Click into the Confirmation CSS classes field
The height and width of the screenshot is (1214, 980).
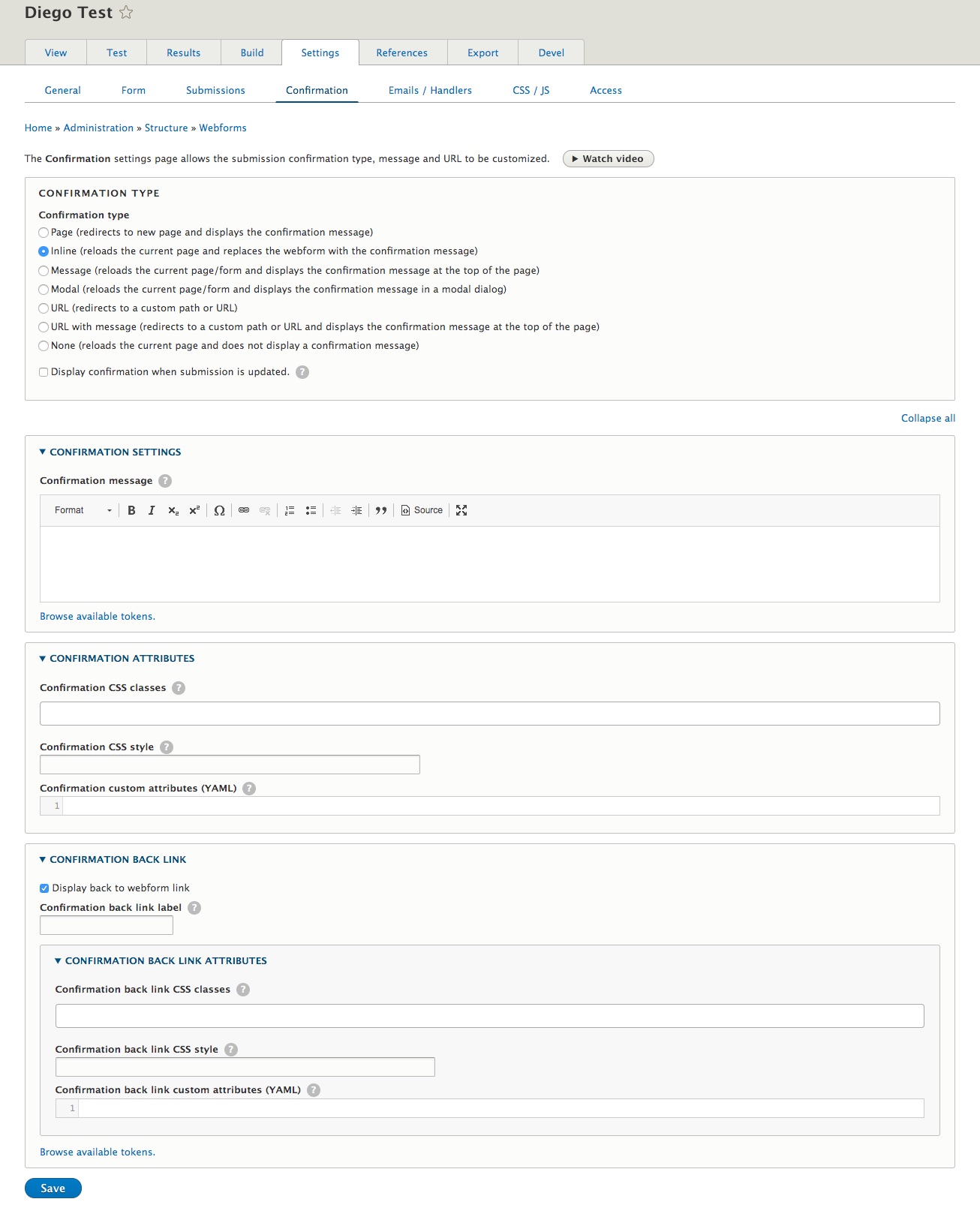click(x=489, y=714)
